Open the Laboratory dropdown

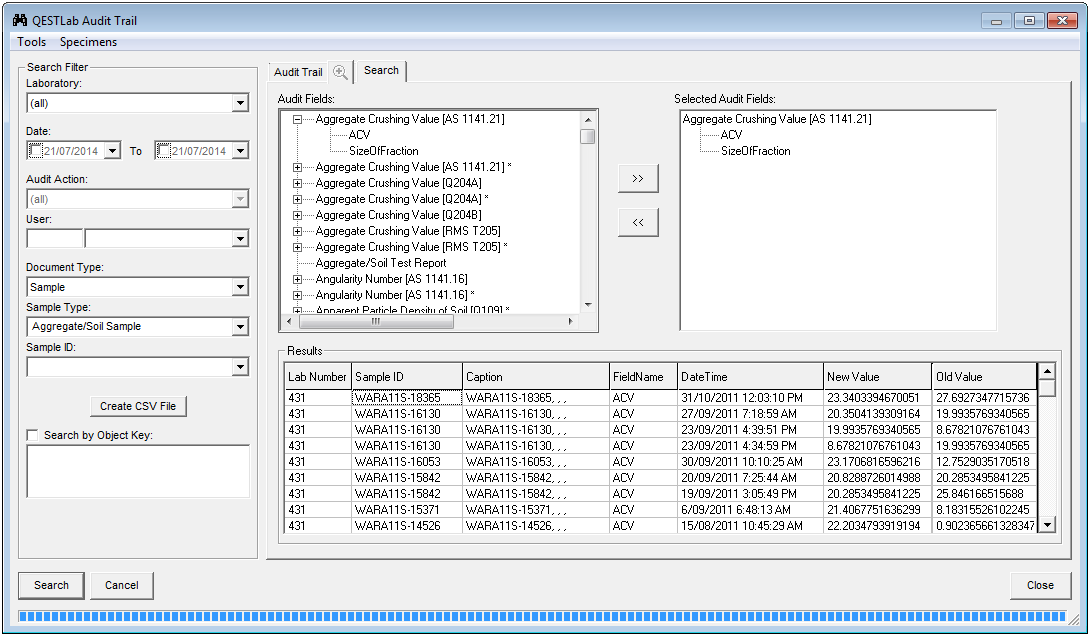(x=239, y=103)
